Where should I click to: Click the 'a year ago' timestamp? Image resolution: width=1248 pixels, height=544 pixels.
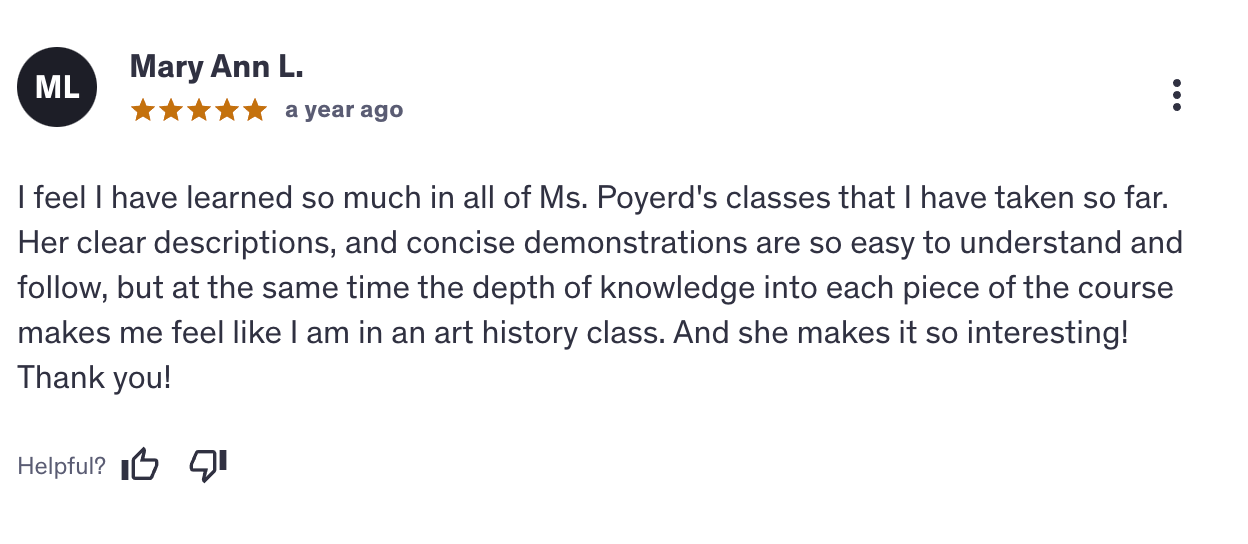tap(344, 110)
